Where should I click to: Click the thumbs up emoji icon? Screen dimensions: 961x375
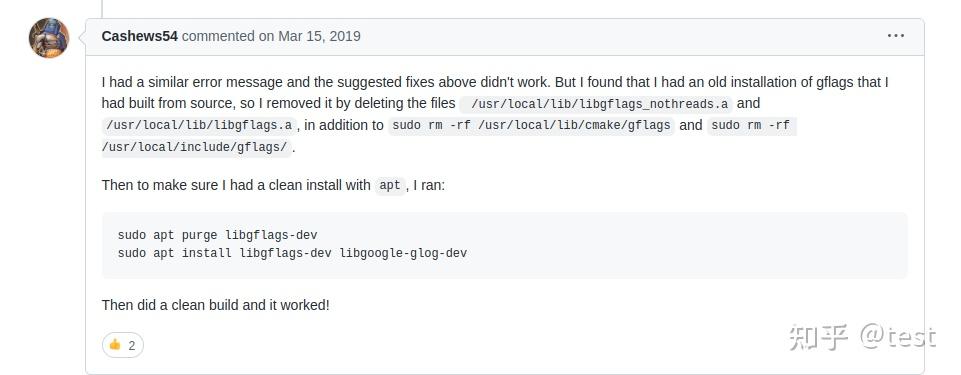point(115,345)
